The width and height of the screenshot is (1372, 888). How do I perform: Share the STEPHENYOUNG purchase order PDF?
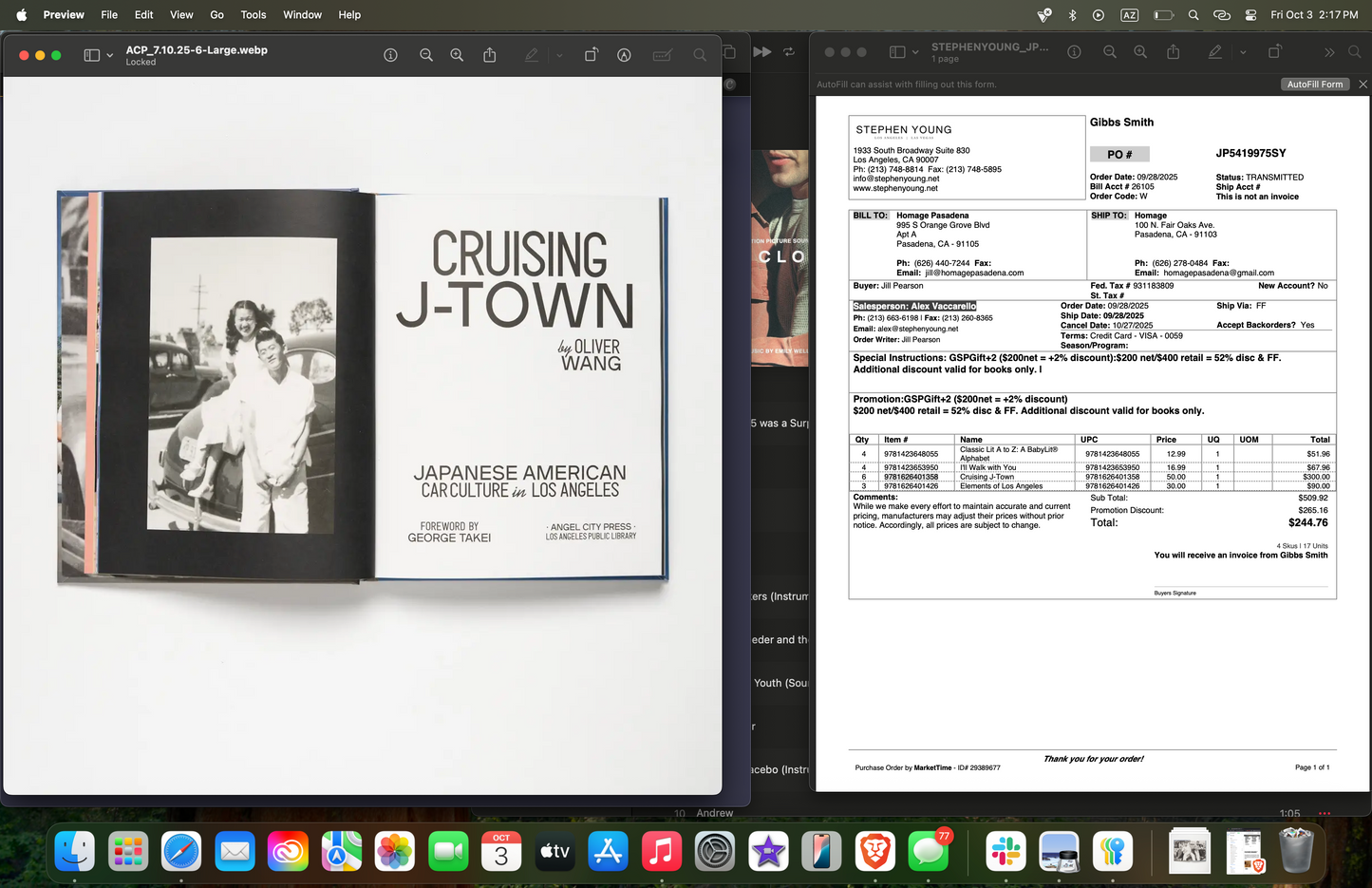click(1174, 52)
